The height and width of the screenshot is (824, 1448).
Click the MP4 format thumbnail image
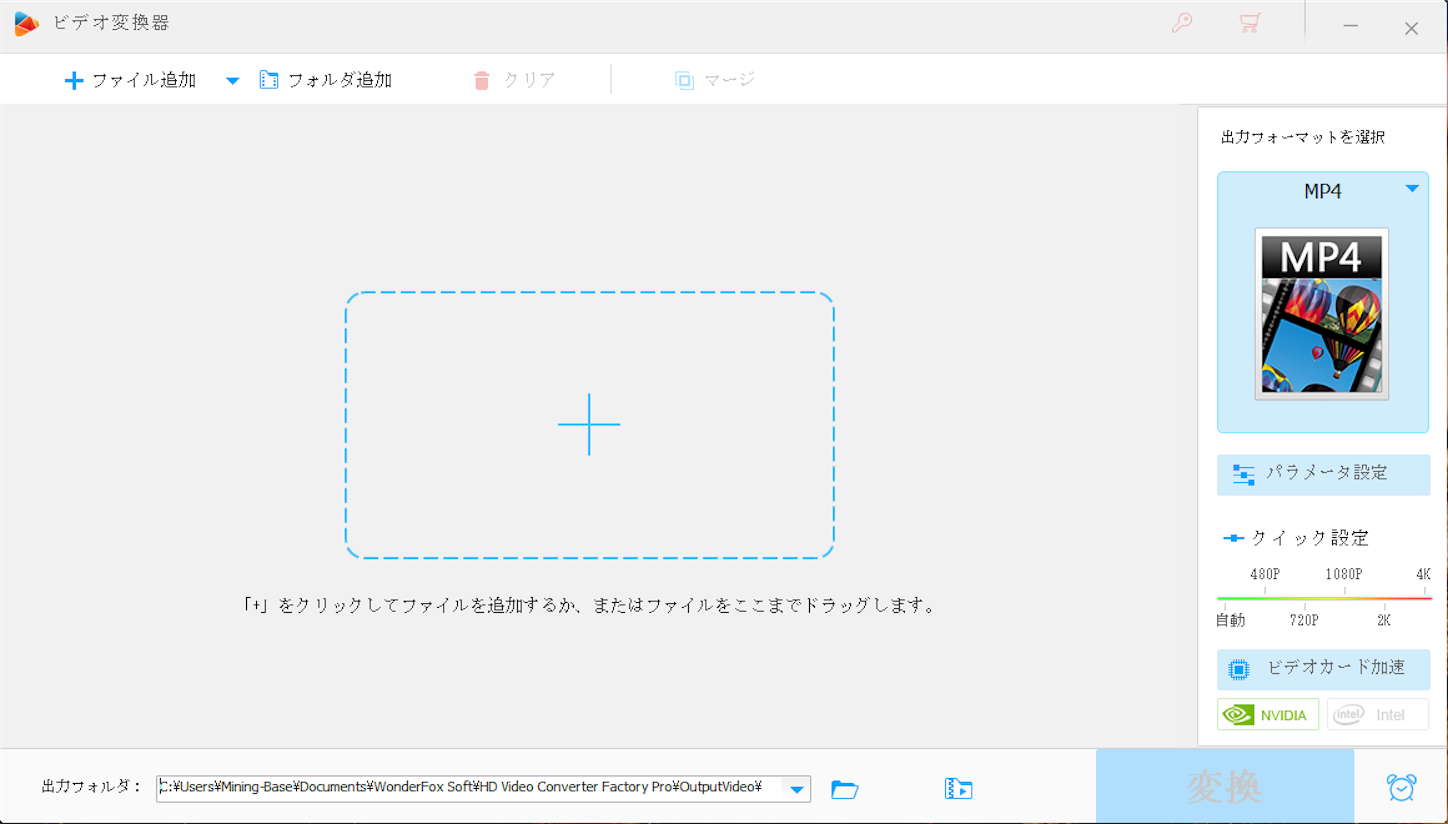click(1322, 313)
